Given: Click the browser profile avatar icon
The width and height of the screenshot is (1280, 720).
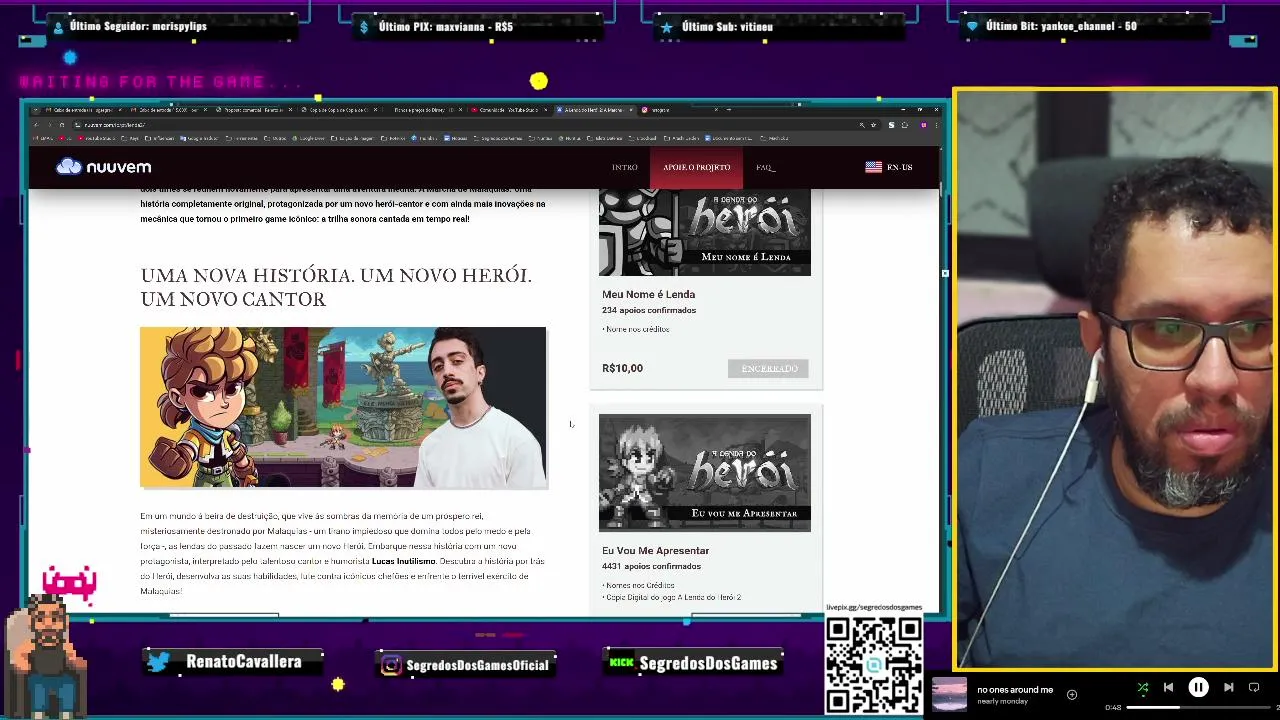Looking at the screenshot, I should click(923, 125).
